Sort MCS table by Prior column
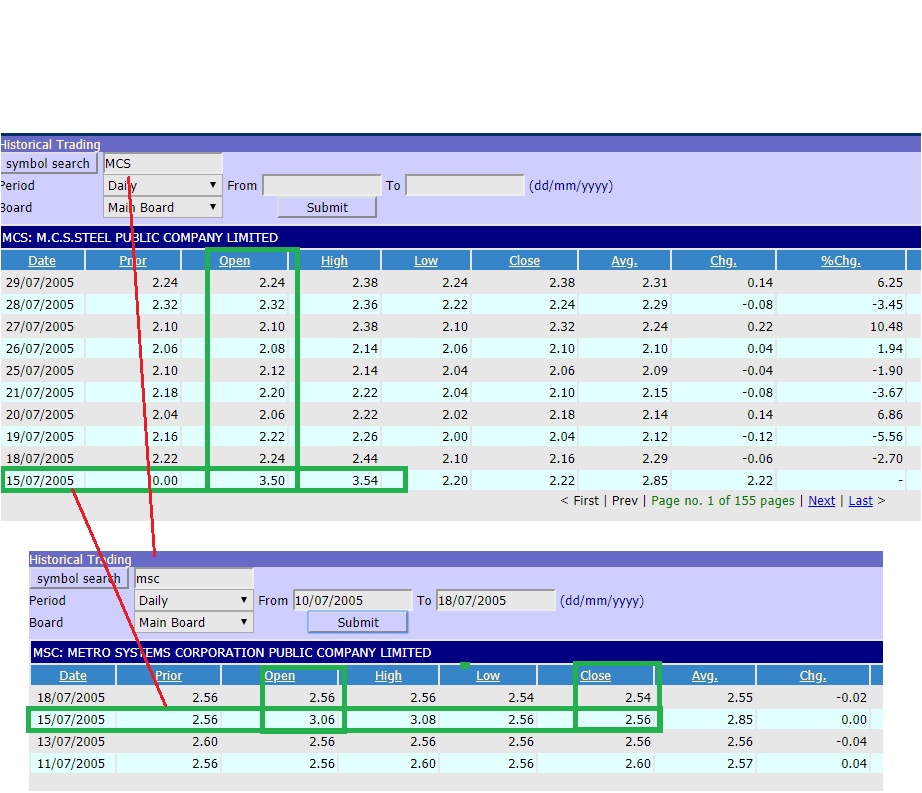Image resolution: width=922 pixels, height=793 pixels. click(133, 260)
